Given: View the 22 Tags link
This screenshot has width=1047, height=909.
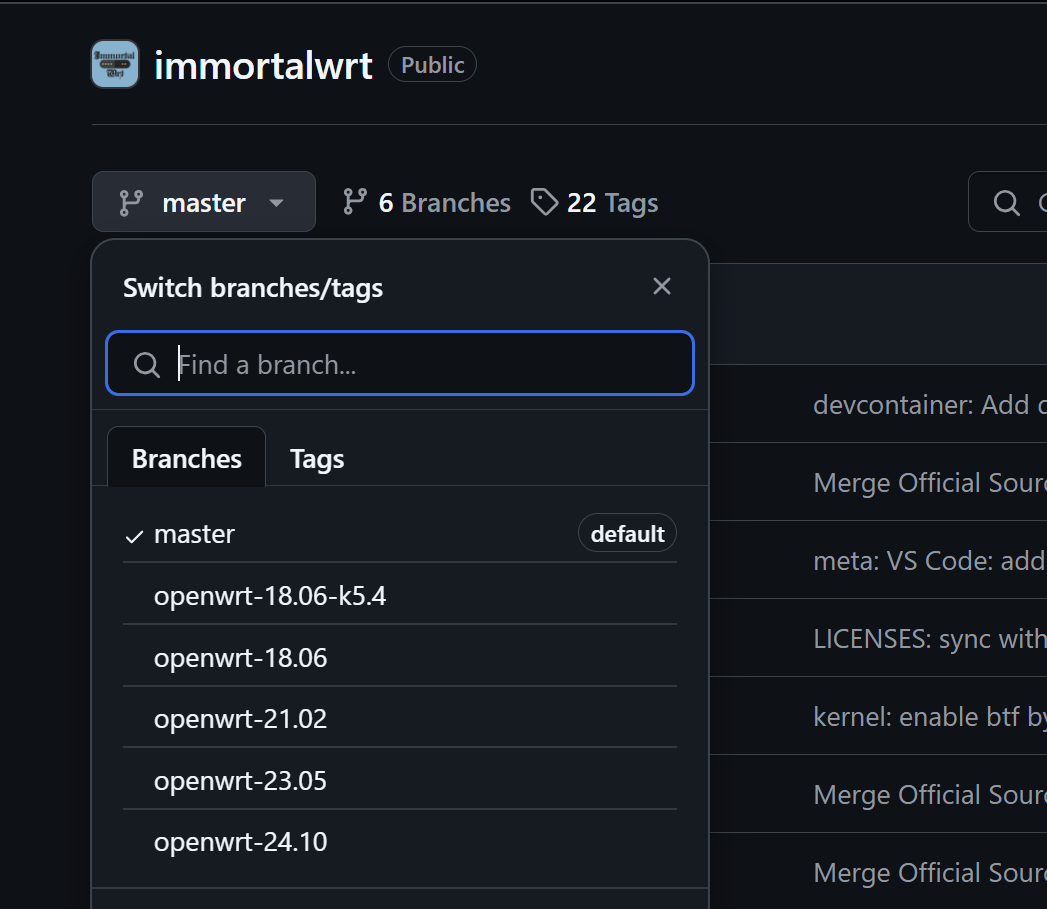Looking at the screenshot, I should tap(594, 202).
